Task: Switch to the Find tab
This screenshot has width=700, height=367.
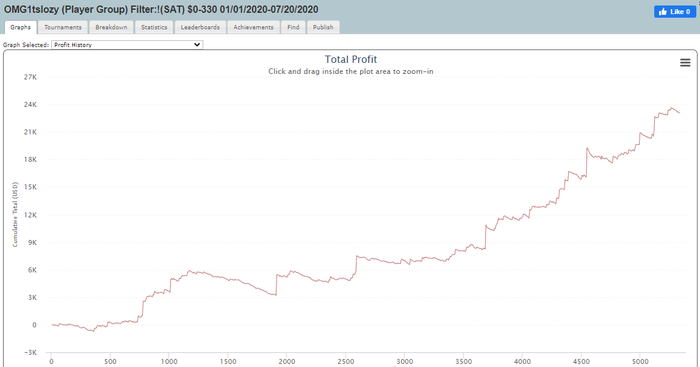Action: click(293, 27)
